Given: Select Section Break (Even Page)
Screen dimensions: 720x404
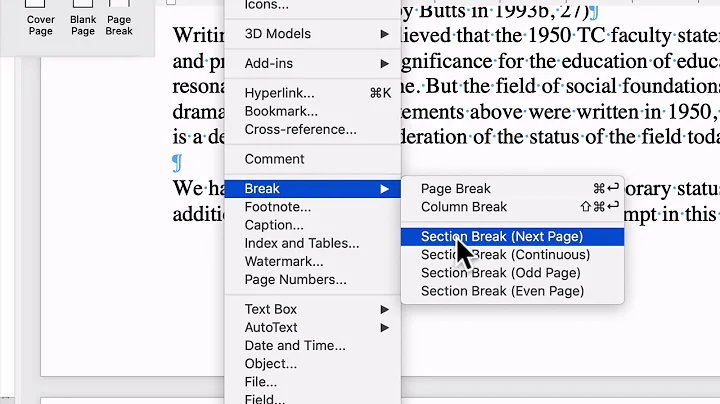Looking at the screenshot, I should [512, 291].
